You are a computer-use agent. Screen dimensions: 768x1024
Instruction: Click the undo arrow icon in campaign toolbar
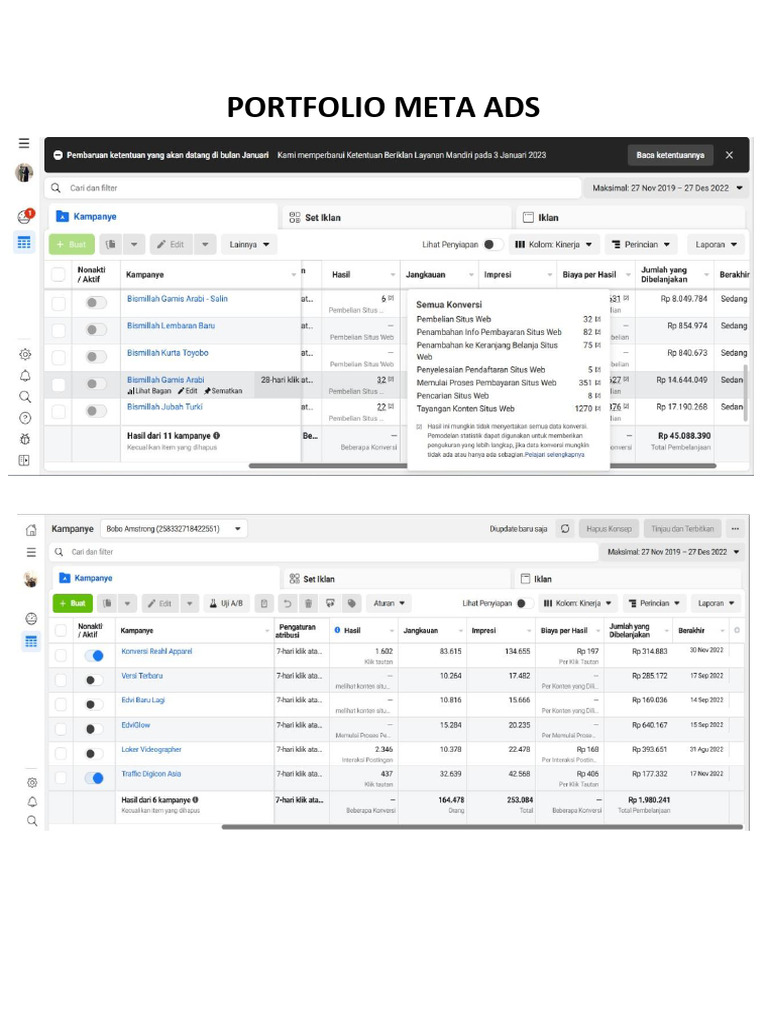coord(287,603)
